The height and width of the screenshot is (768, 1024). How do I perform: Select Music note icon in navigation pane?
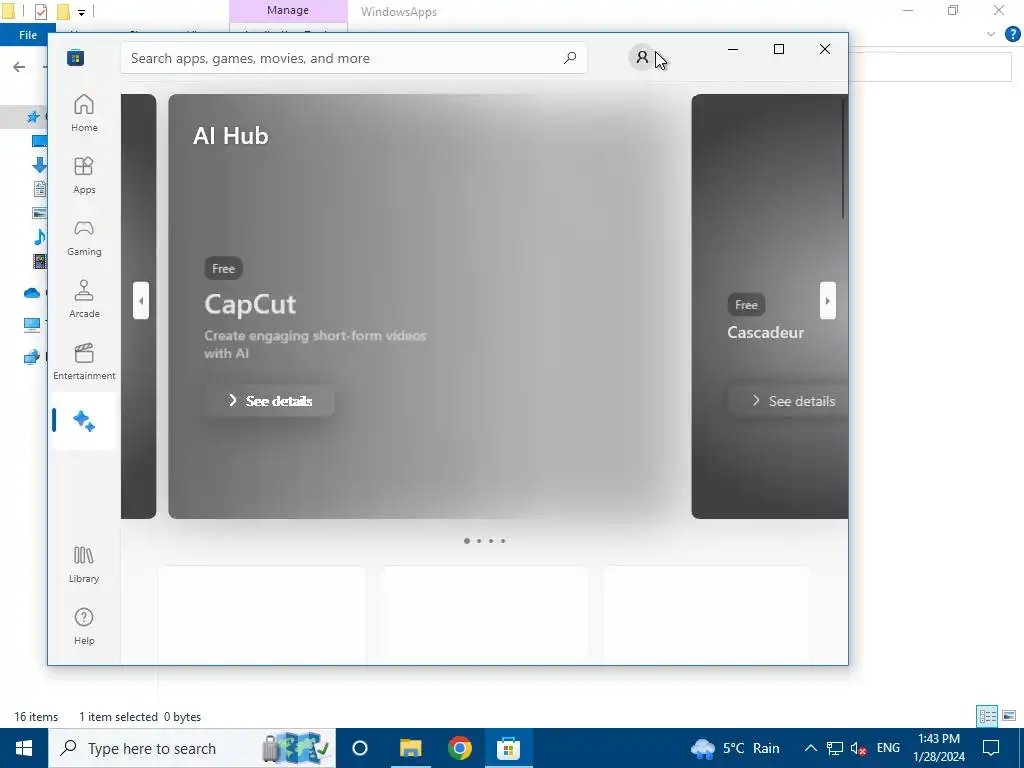pyautogui.click(x=39, y=236)
